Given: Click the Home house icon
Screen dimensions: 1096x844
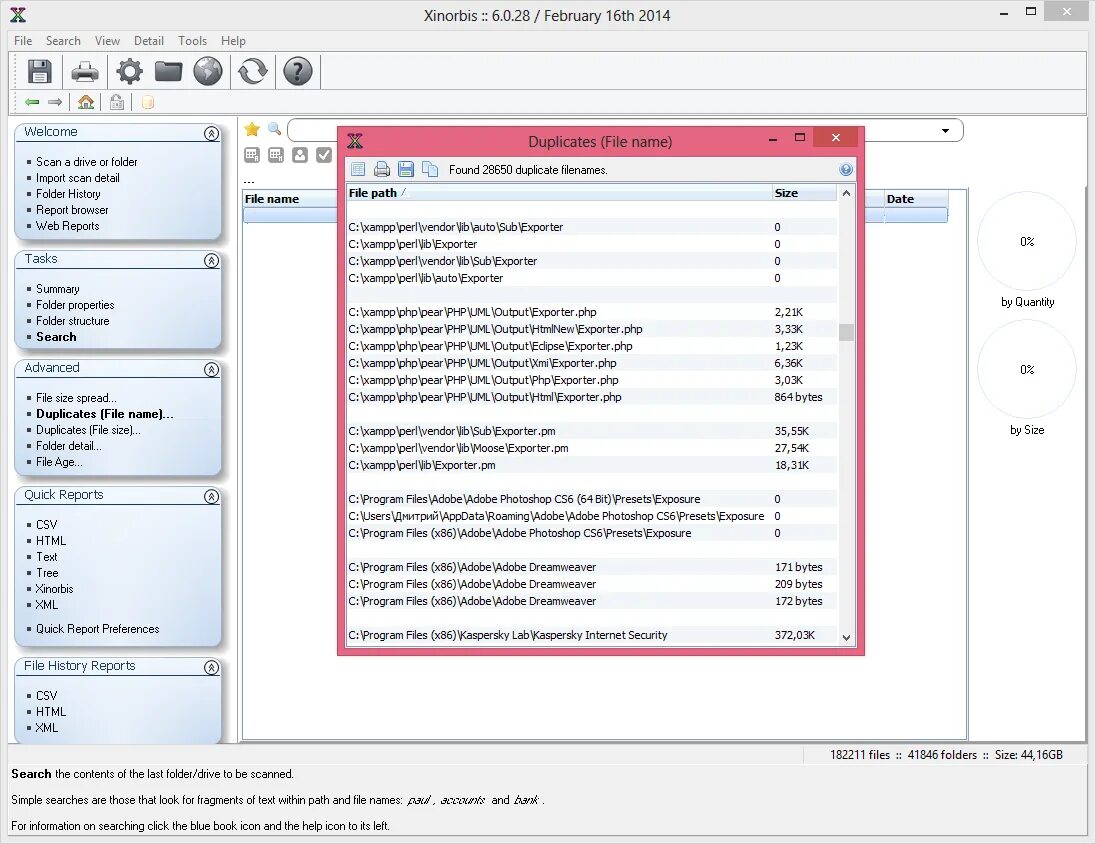Looking at the screenshot, I should (86, 102).
